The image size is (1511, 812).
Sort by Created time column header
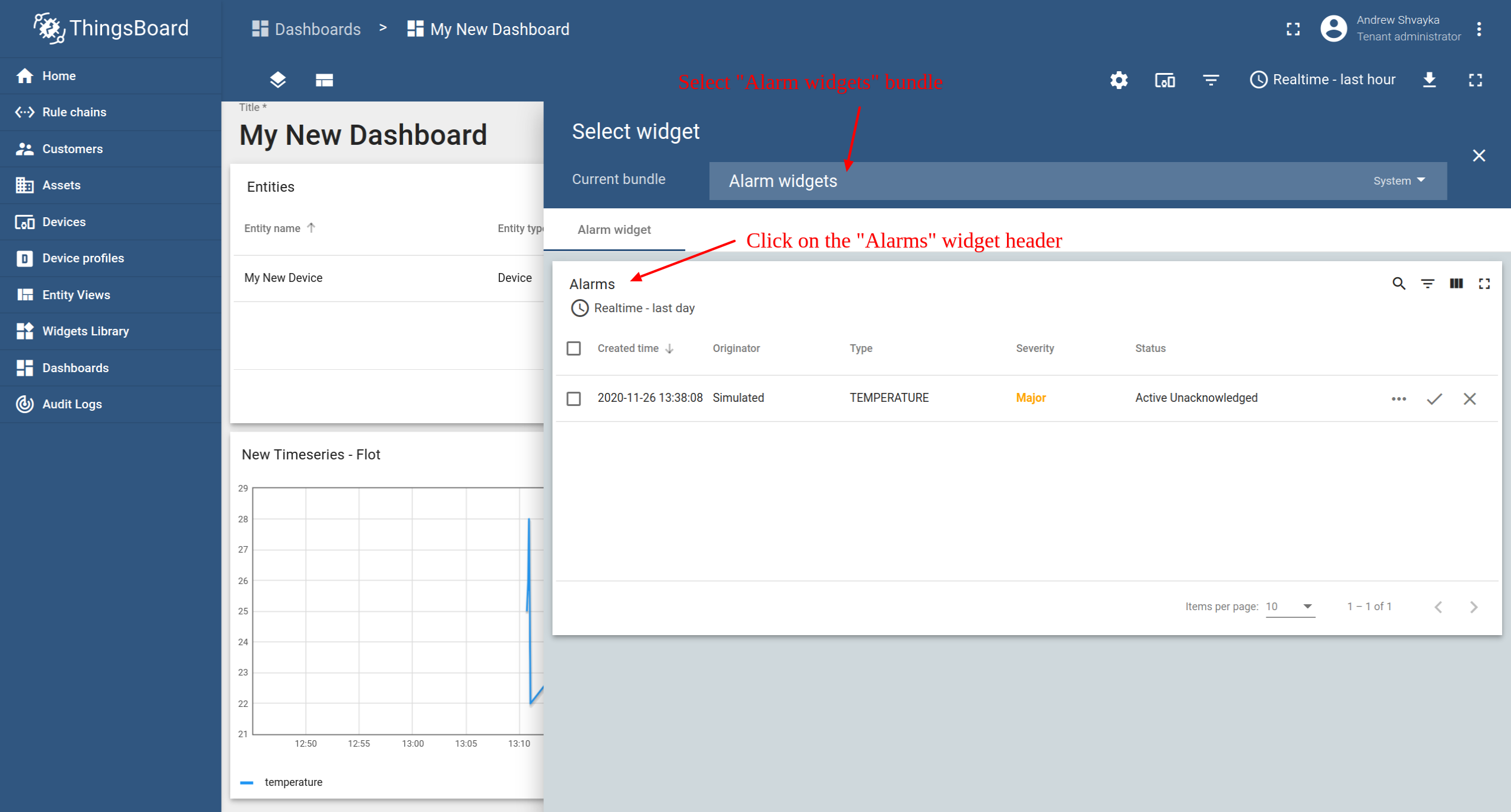[628, 348]
